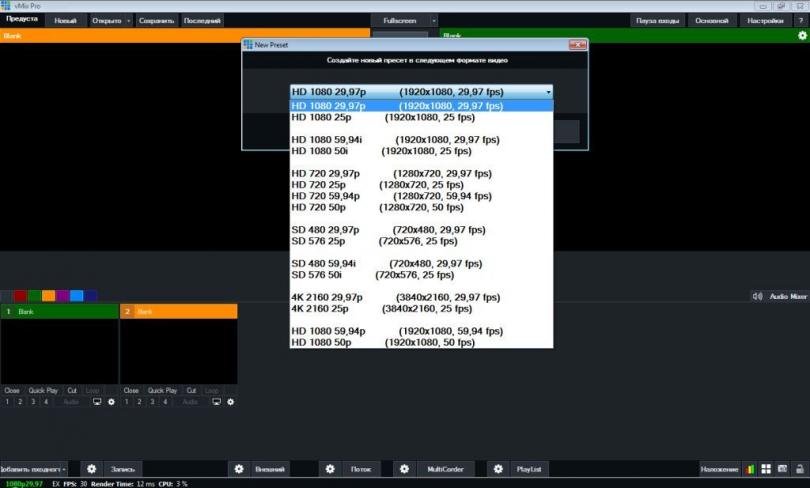
Task: Open the Настройки settings menu
Action: click(x=765, y=20)
